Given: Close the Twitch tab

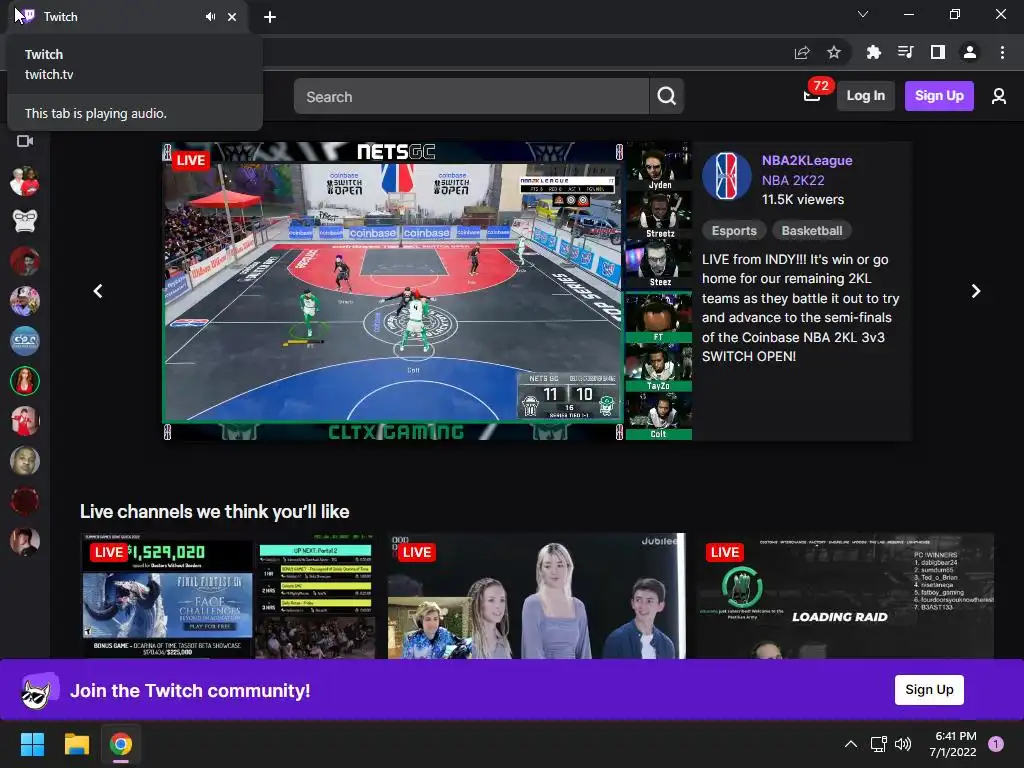Looking at the screenshot, I should pyautogui.click(x=232, y=17).
